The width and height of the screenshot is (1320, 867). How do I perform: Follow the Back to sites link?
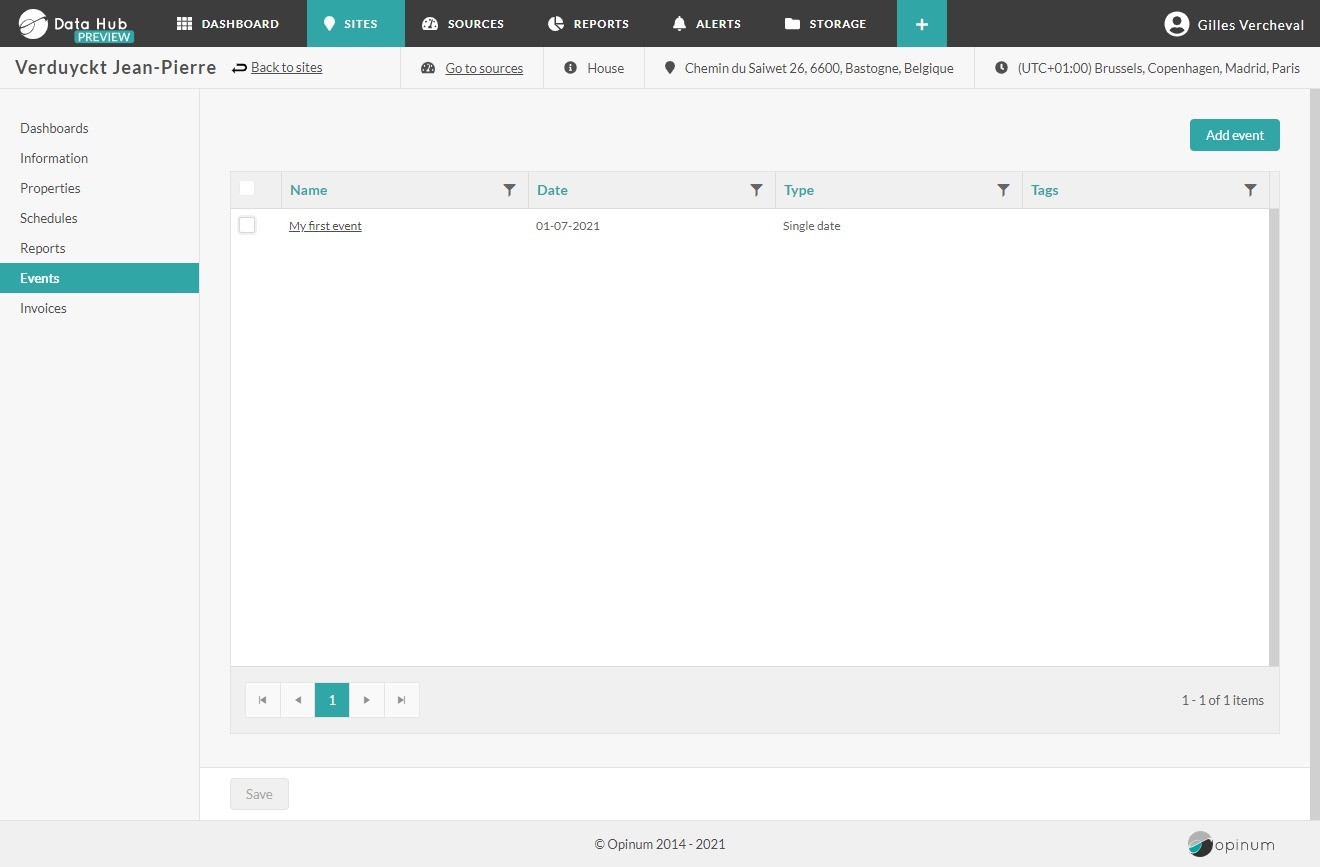click(286, 68)
